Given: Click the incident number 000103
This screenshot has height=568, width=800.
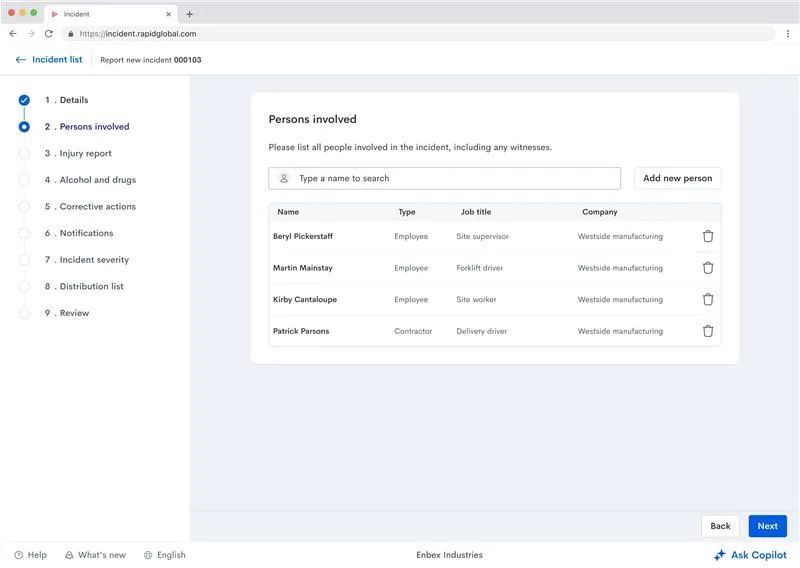Looking at the screenshot, I should (x=187, y=60).
